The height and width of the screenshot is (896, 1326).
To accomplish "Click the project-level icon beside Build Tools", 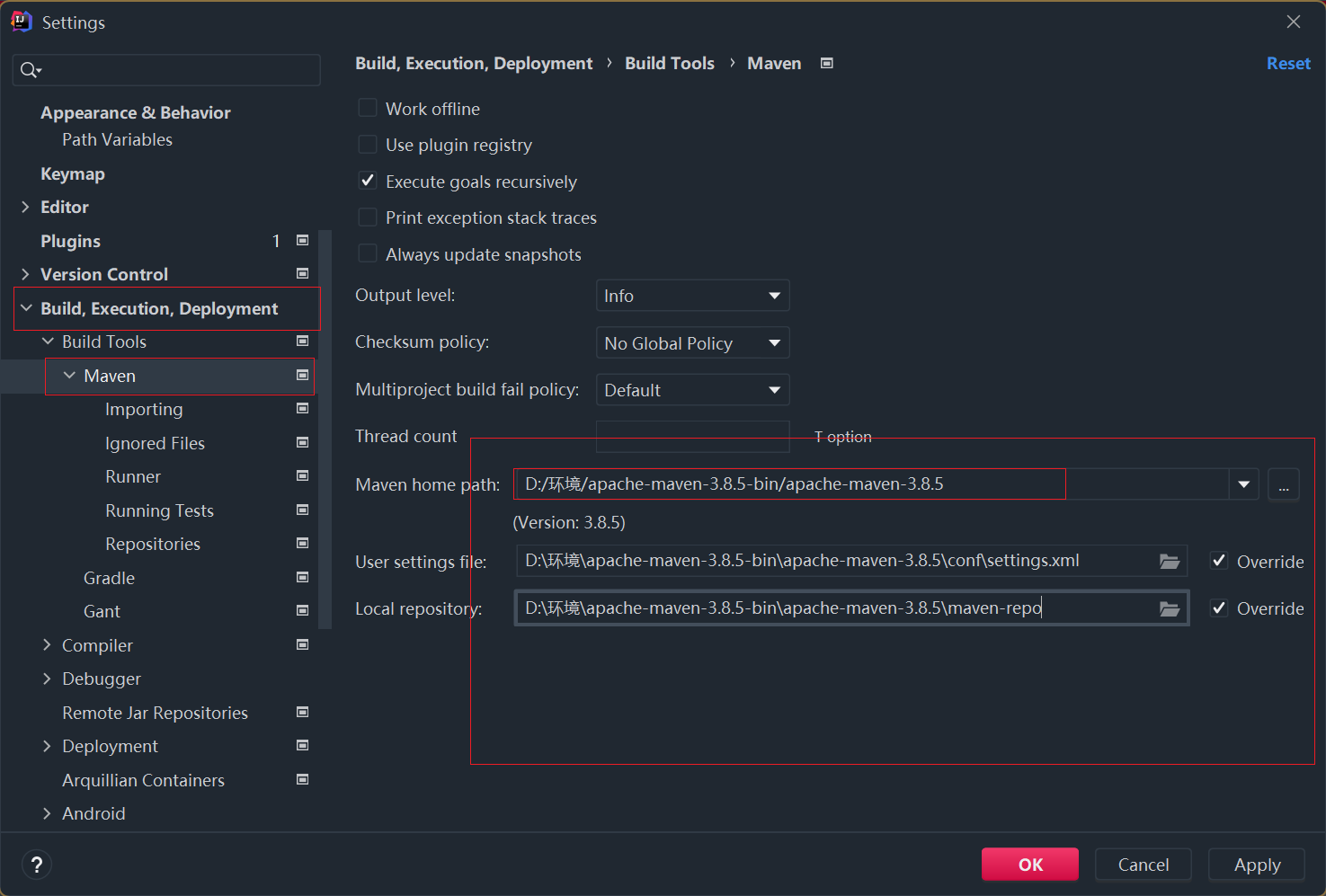I will click(303, 341).
